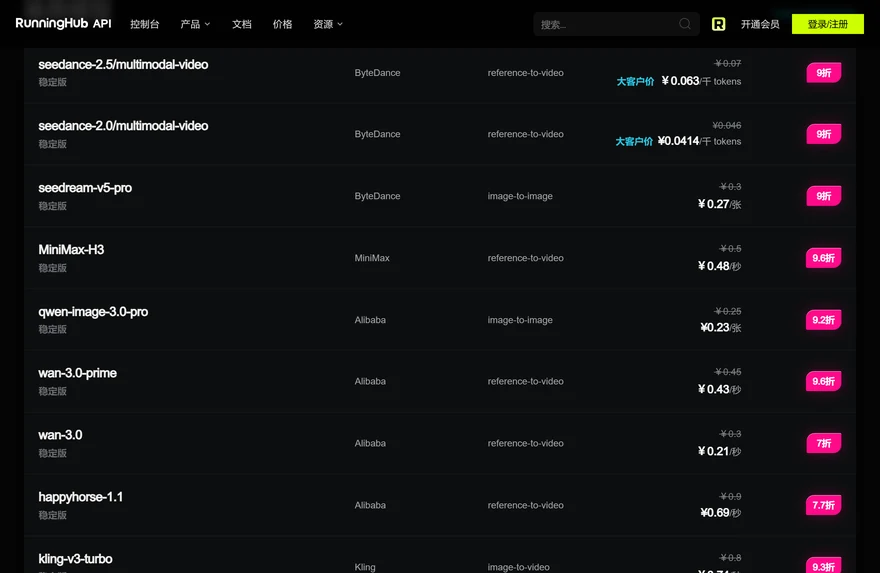Image resolution: width=880 pixels, height=573 pixels.
Task: Click the 9.3折 discount badge
Action: [823, 566]
